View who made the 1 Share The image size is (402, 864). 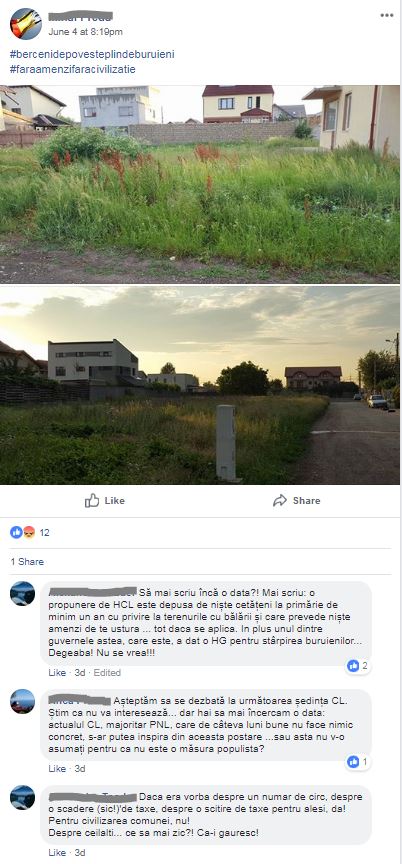tap(27, 562)
